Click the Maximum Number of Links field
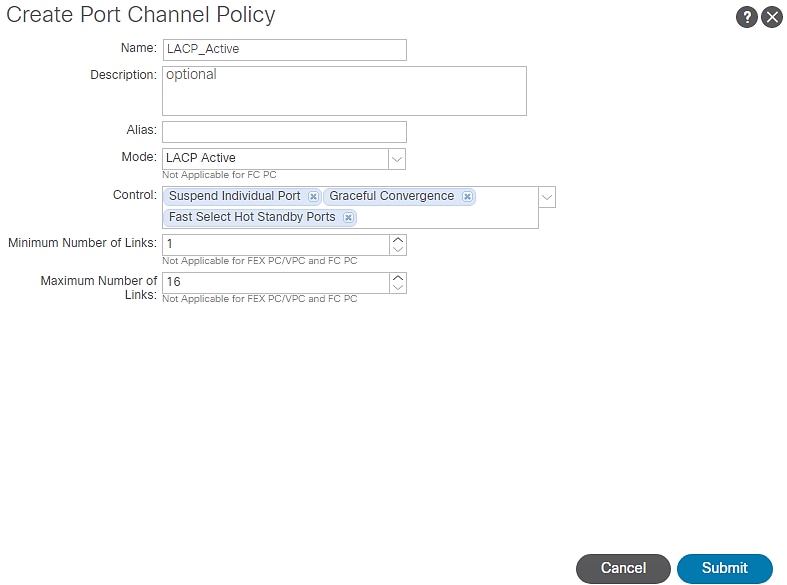 (x=275, y=283)
